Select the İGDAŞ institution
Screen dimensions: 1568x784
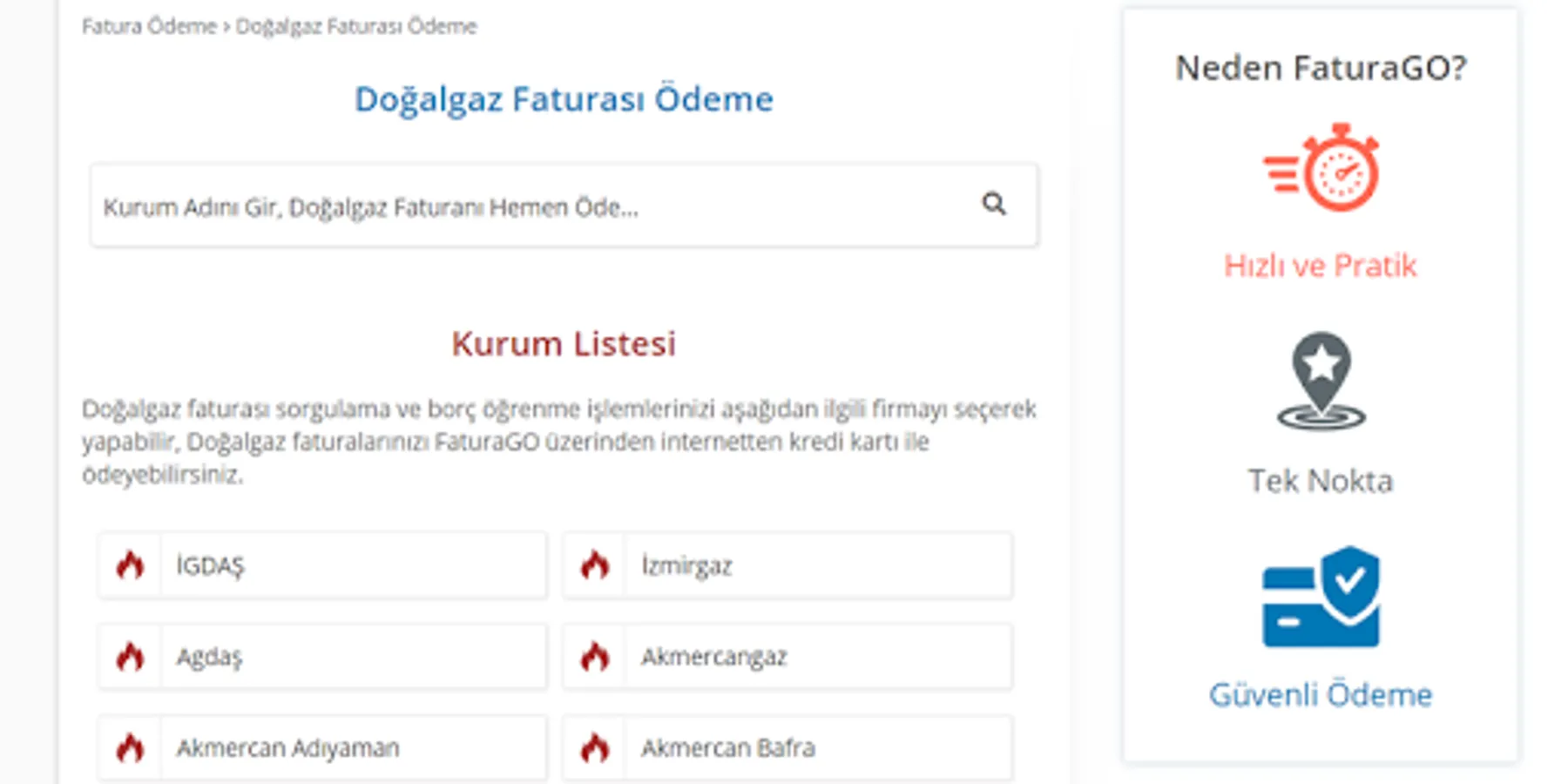click(x=323, y=565)
